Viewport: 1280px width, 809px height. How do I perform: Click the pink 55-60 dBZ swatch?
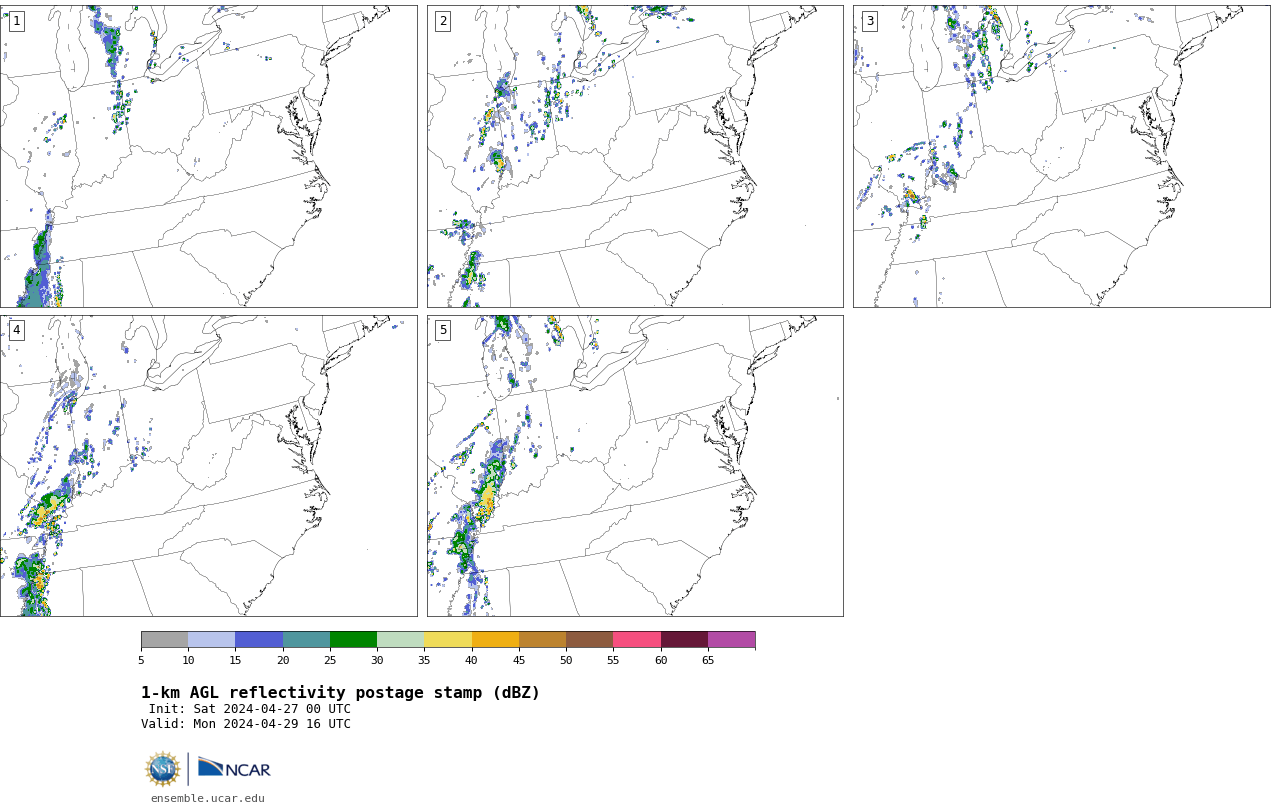637,640
